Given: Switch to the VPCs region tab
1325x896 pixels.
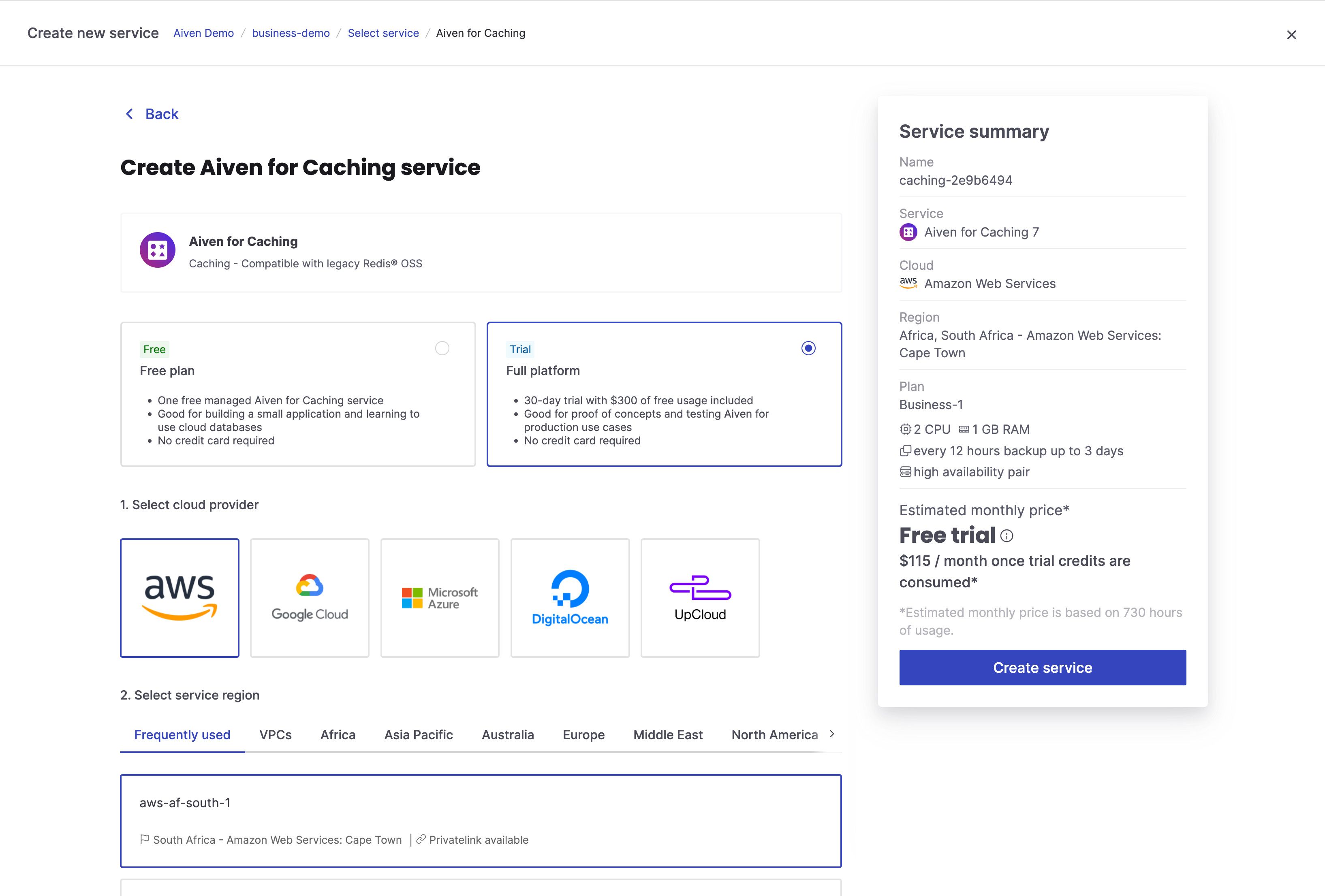Looking at the screenshot, I should [x=276, y=735].
